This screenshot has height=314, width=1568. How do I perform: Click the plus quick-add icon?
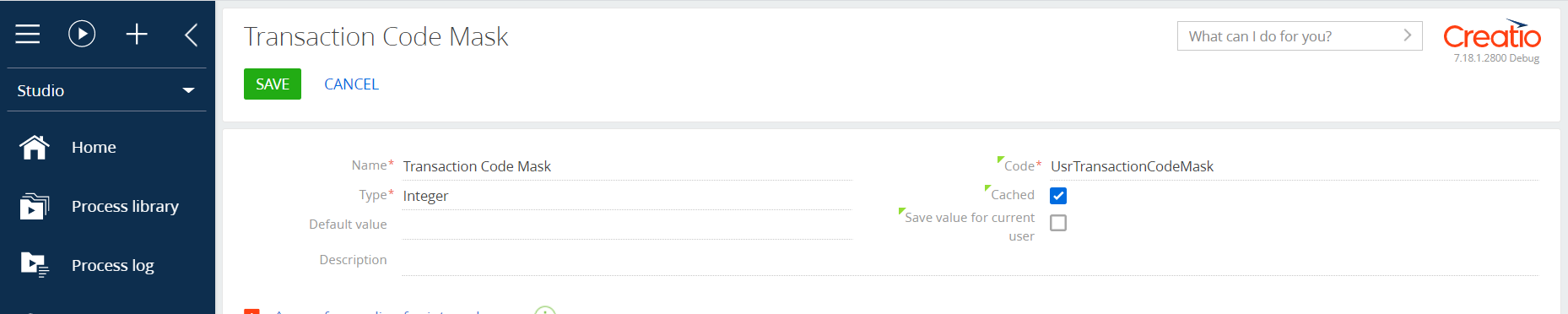(137, 34)
